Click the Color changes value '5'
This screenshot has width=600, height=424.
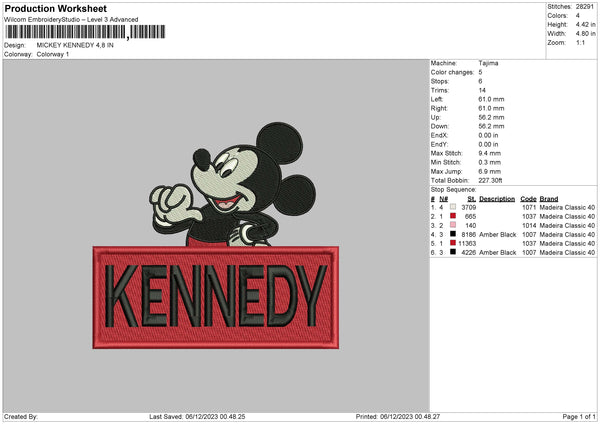coord(480,72)
